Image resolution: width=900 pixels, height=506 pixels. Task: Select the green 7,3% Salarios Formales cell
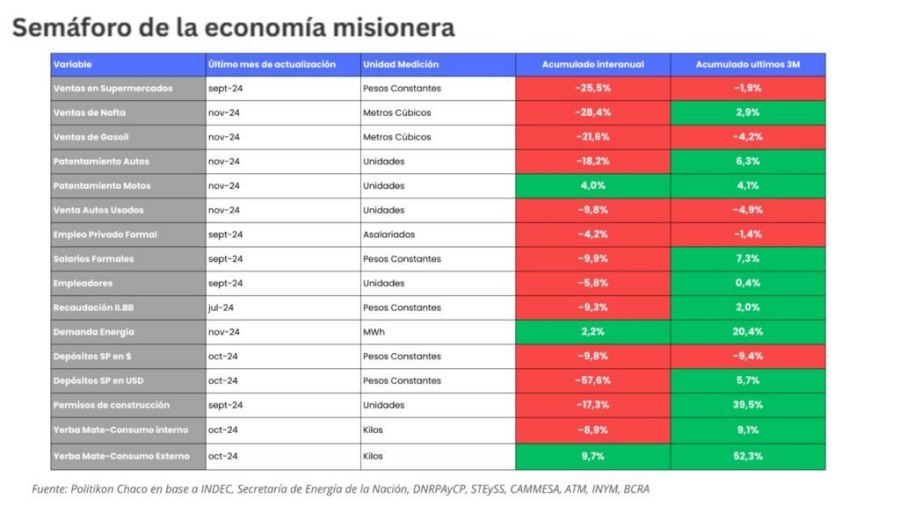click(748, 259)
